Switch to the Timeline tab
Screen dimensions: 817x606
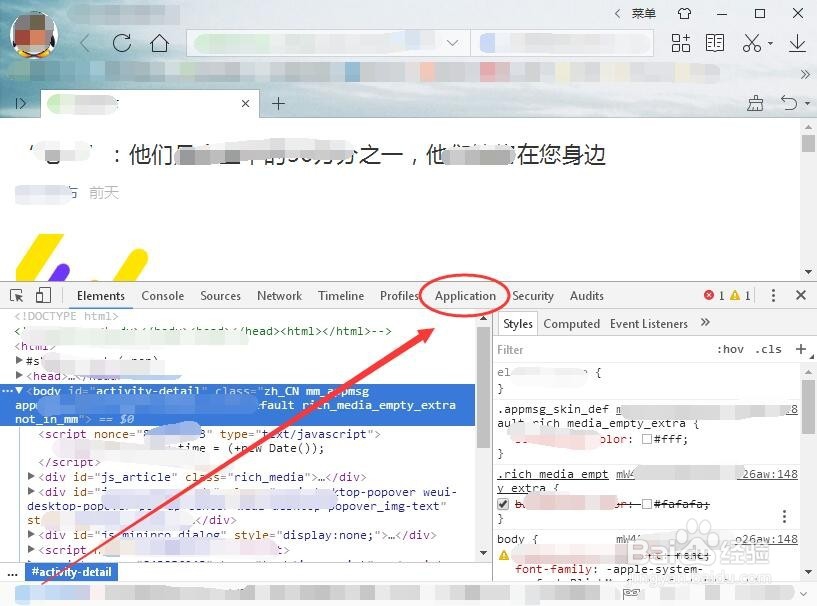(x=341, y=296)
